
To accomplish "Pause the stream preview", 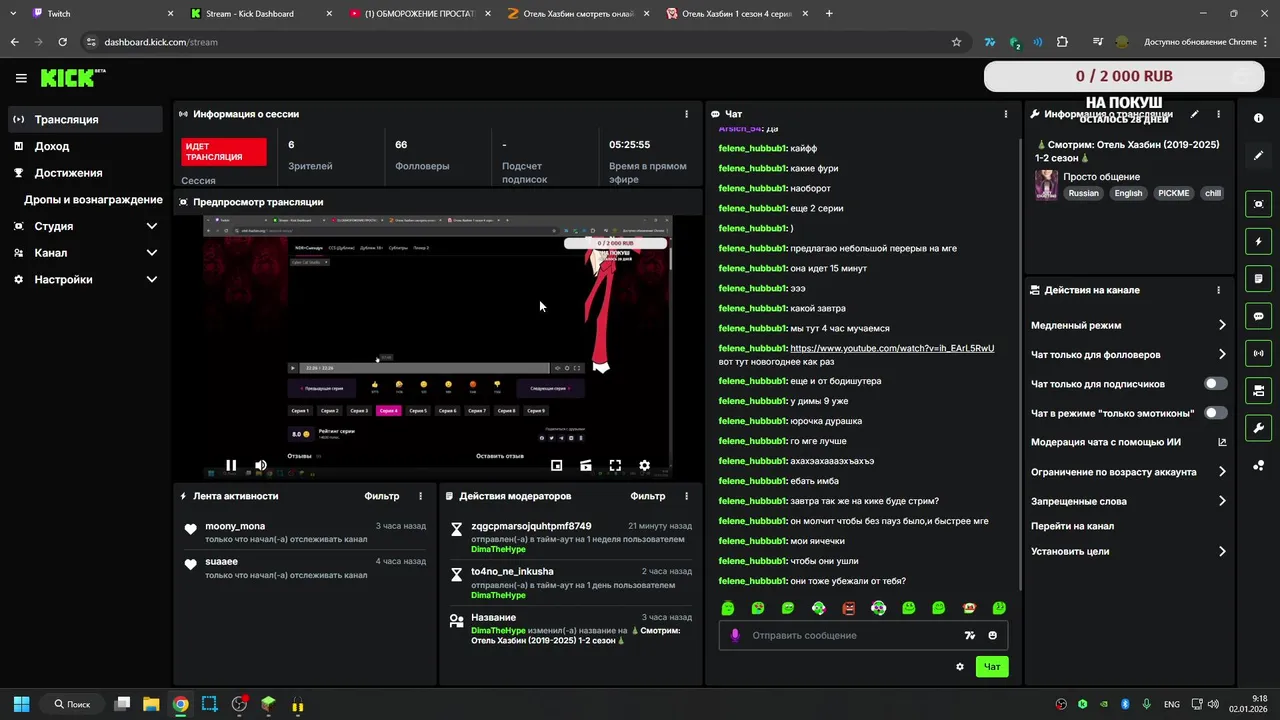I will click(x=231, y=465).
